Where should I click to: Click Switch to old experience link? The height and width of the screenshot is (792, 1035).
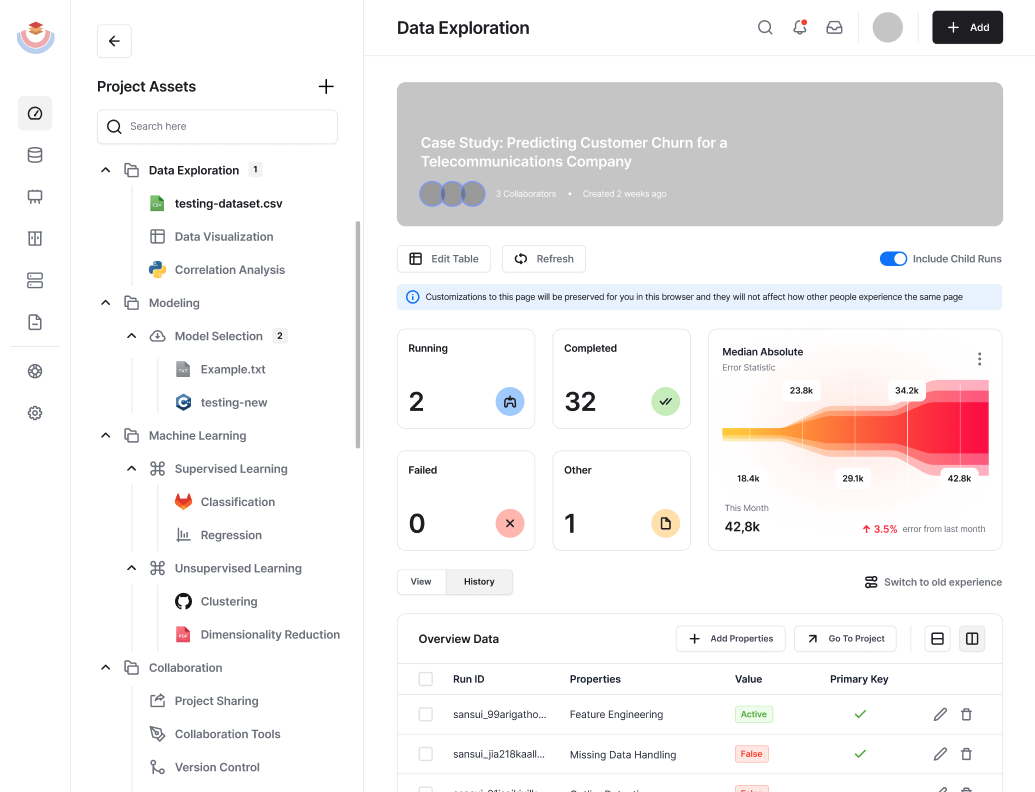click(x=933, y=582)
